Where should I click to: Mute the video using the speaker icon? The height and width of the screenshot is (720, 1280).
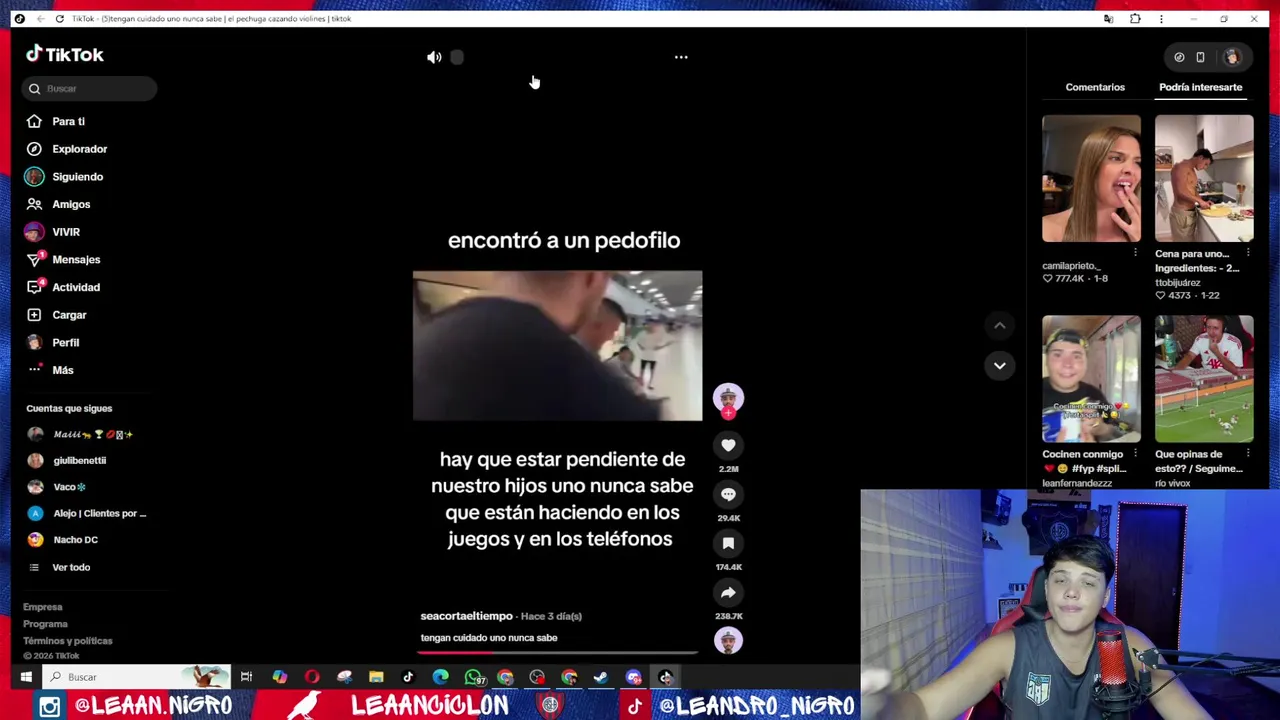coord(434,58)
